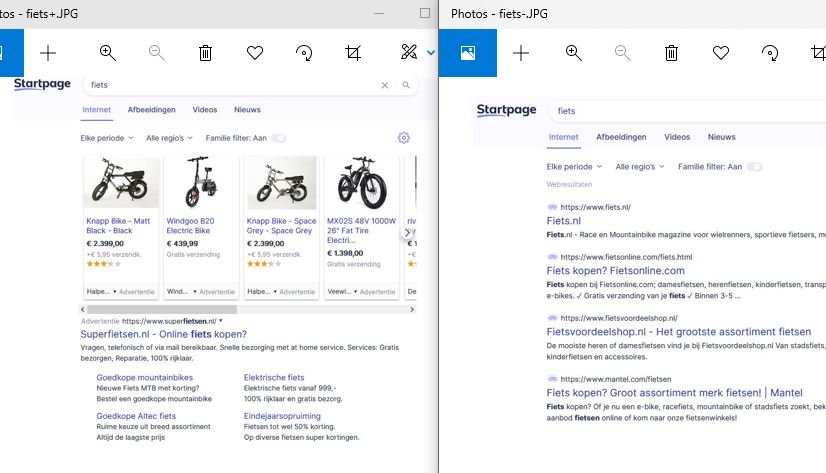Click zoom in icon in right Photos window
826x473 pixels.
coord(573,53)
